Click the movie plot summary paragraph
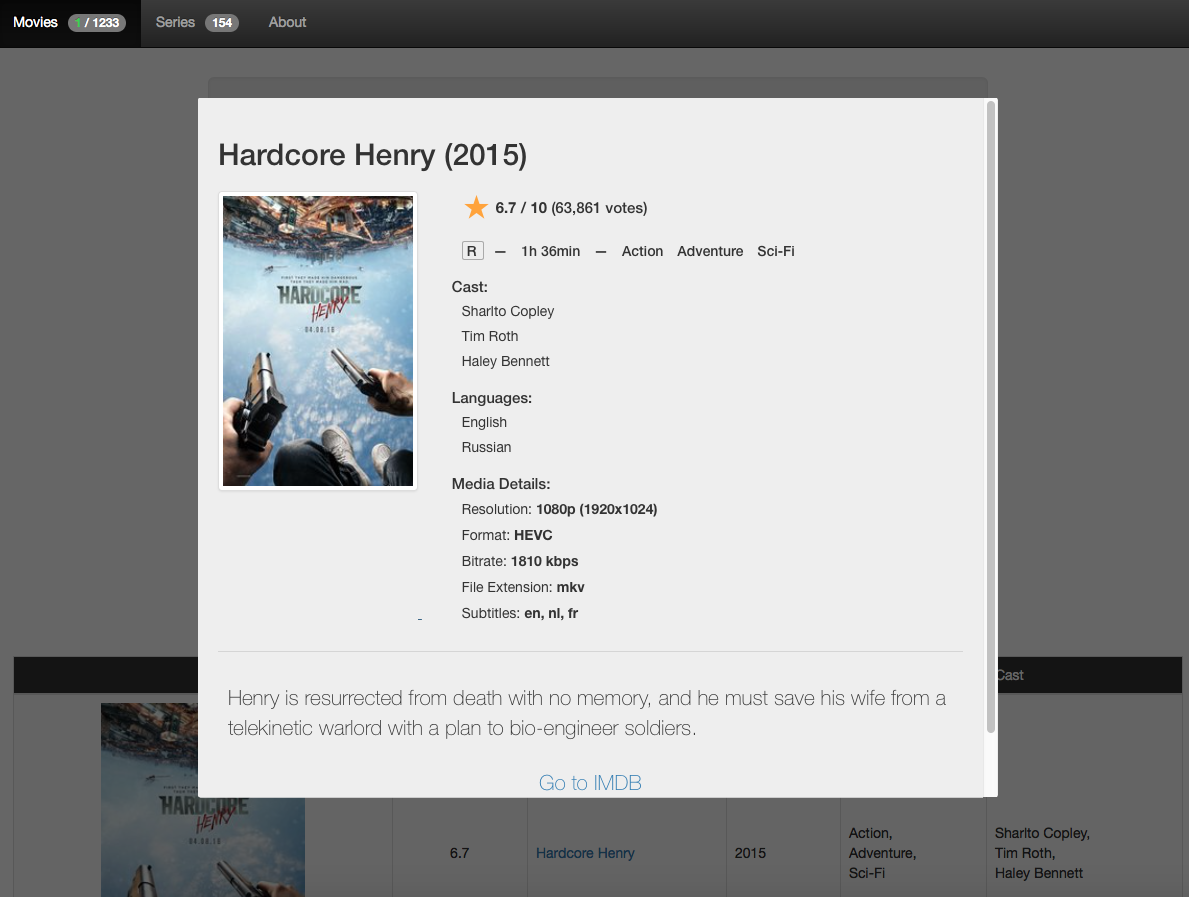Viewport: 1189px width, 897px height. 587,713
